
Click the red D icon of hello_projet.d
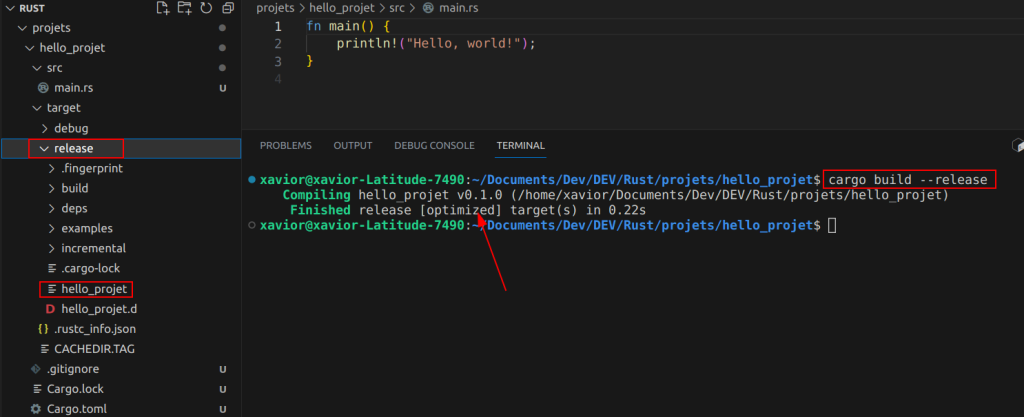tap(50, 309)
